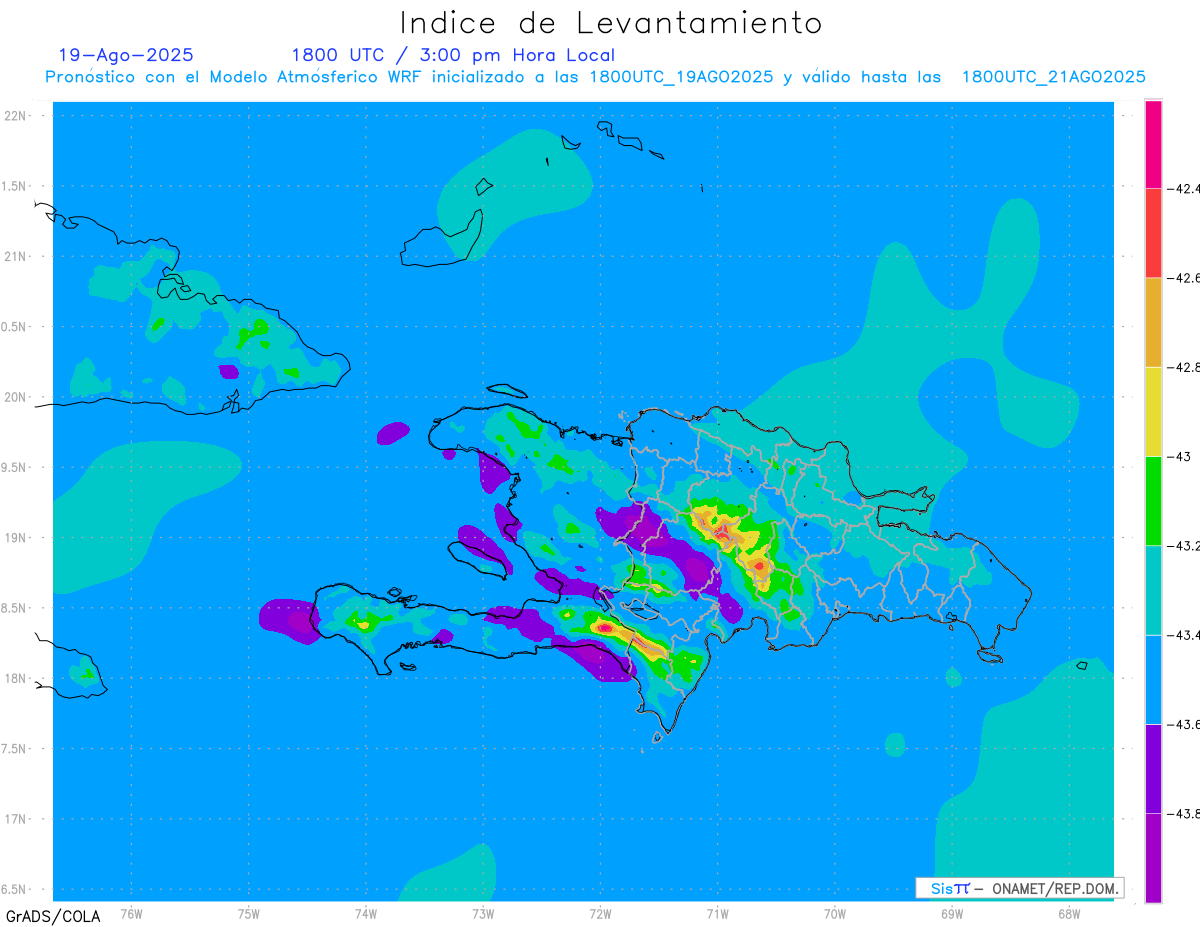The height and width of the screenshot is (927, 1200).
Task: Click the 19N latitude label
Action: tap(17, 538)
